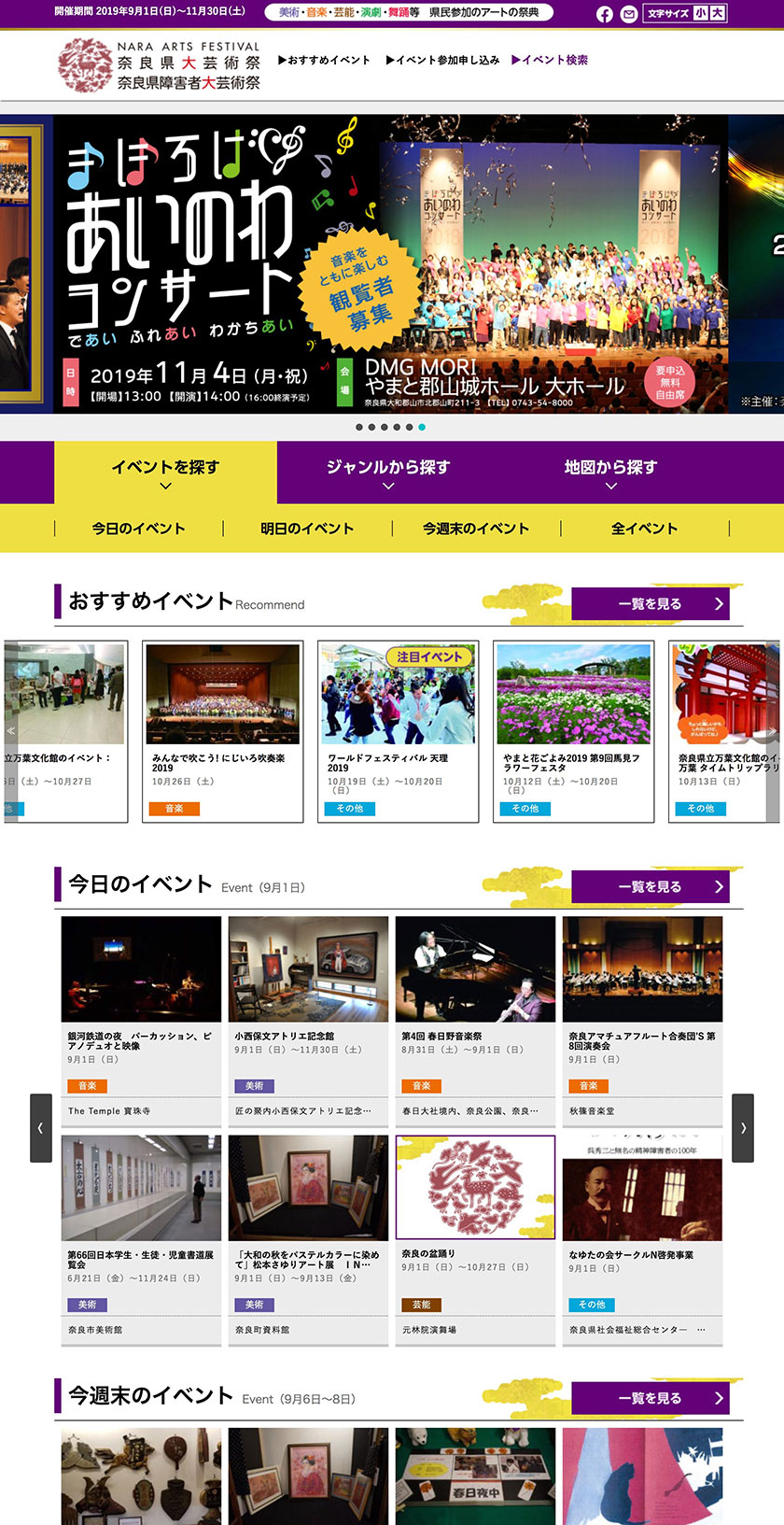
Task: Show 今週末のイベント from the yellow sub-menu
Action: coord(476,529)
